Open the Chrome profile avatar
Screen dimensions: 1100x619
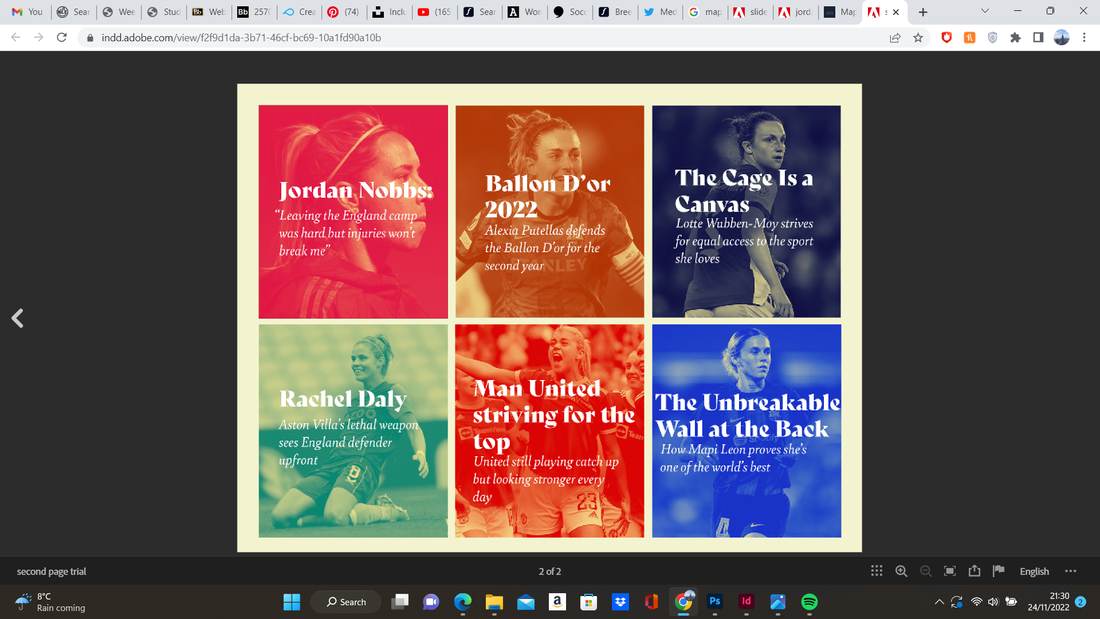pos(1061,38)
